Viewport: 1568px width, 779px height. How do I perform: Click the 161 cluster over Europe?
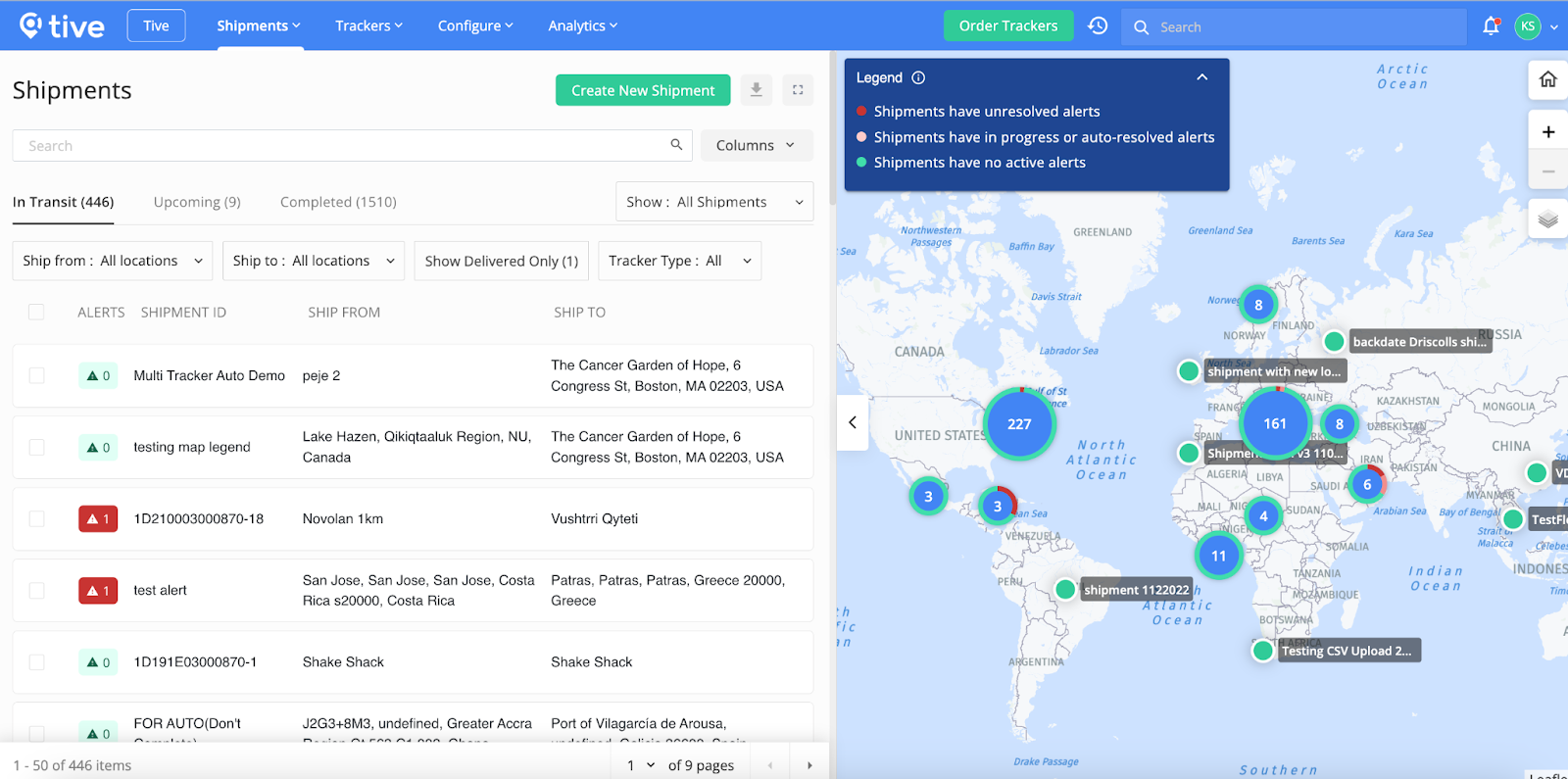pyautogui.click(x=1275, y=423)
